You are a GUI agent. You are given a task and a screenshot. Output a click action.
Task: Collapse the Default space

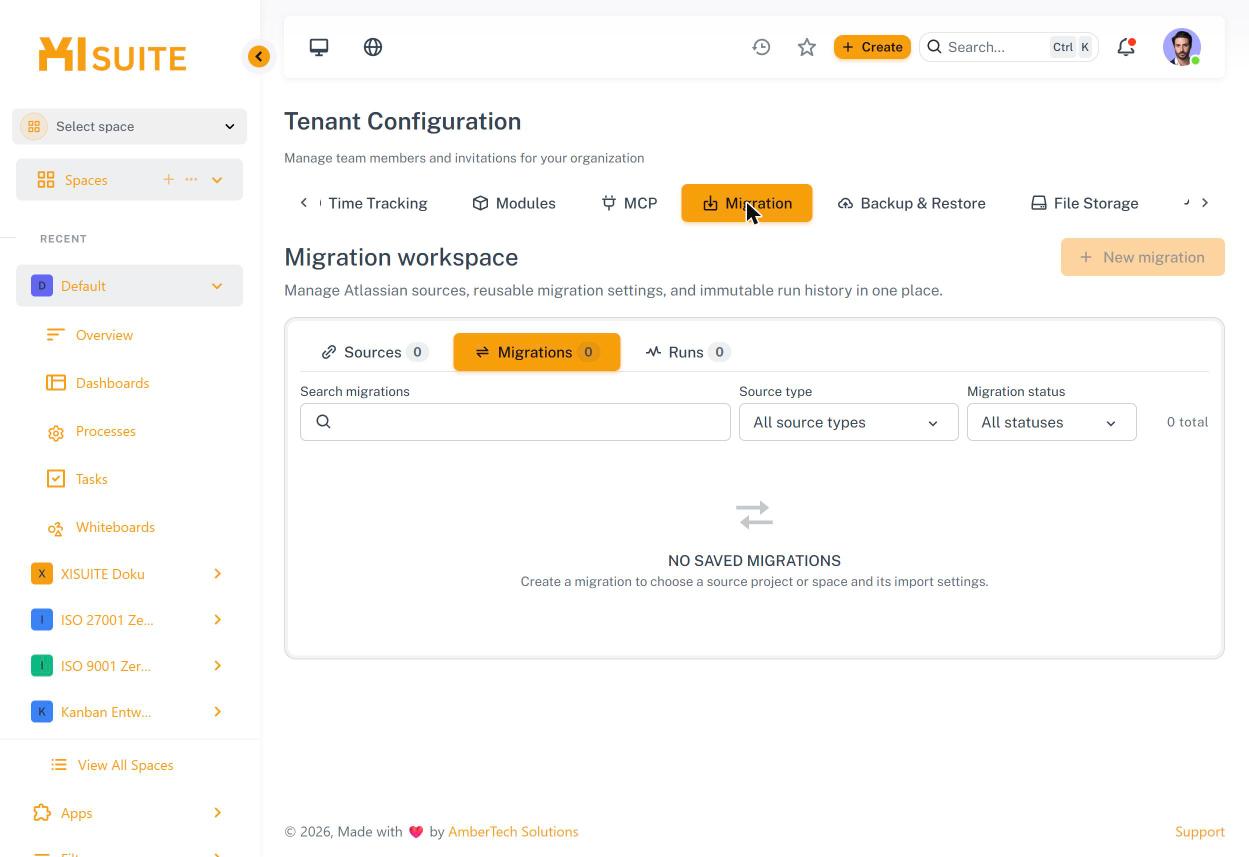(x=217, y=286)
